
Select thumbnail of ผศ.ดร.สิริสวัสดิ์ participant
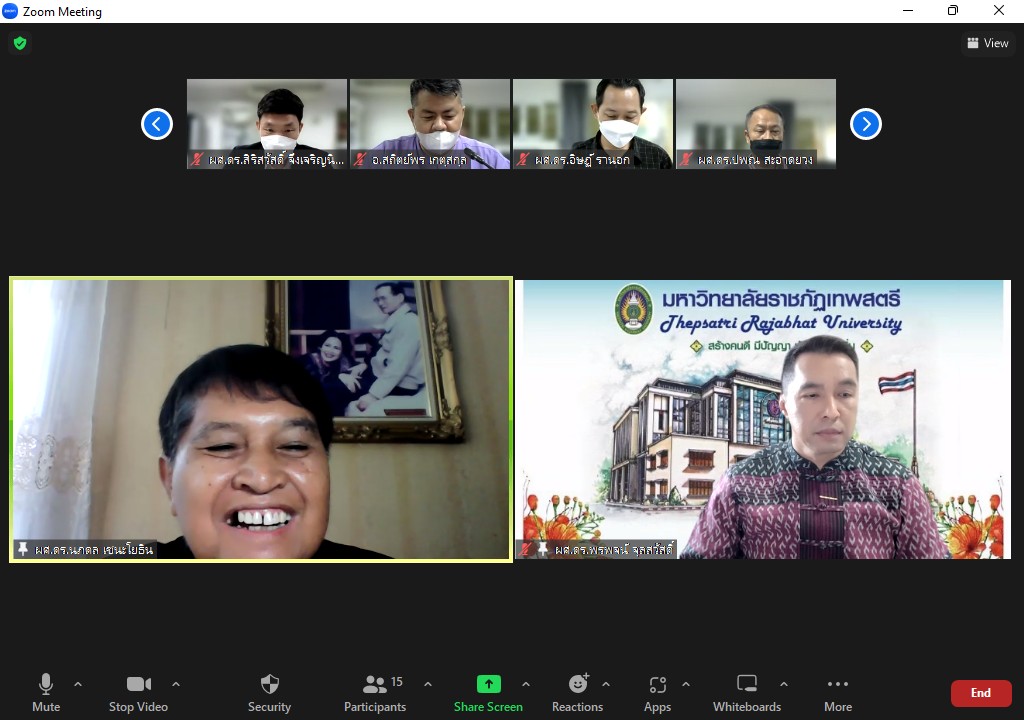point(267,124)
